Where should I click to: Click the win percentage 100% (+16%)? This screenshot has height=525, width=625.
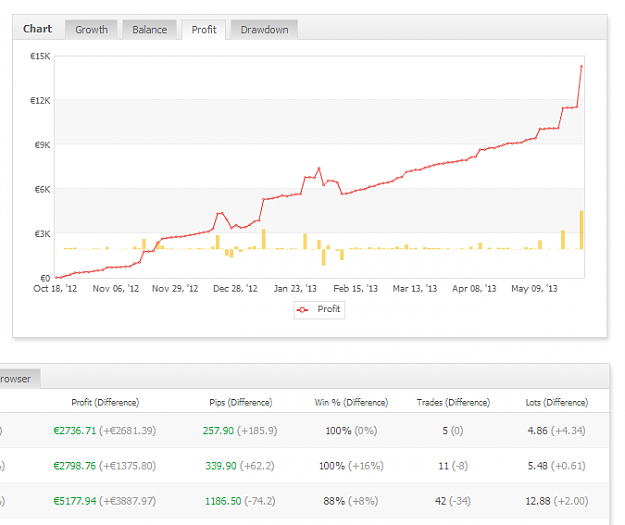pyautogui.click(x=351, y=466)
